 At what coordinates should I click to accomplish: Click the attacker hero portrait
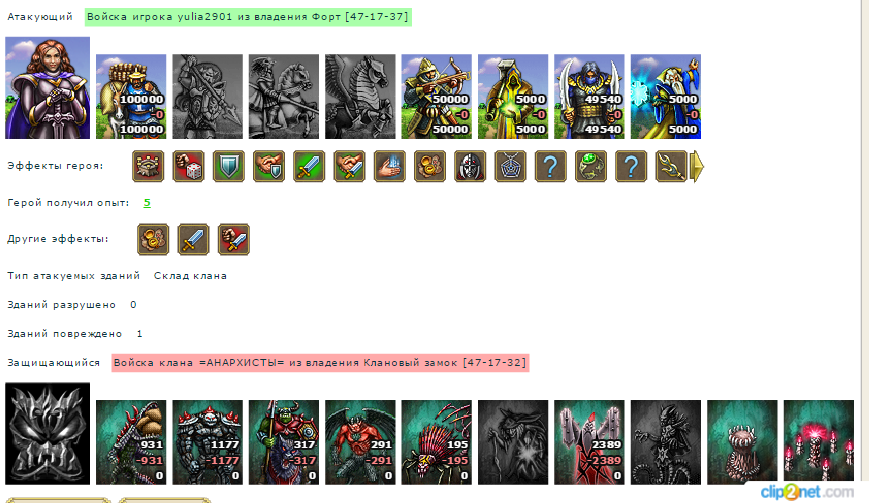[x=48, y=88]
